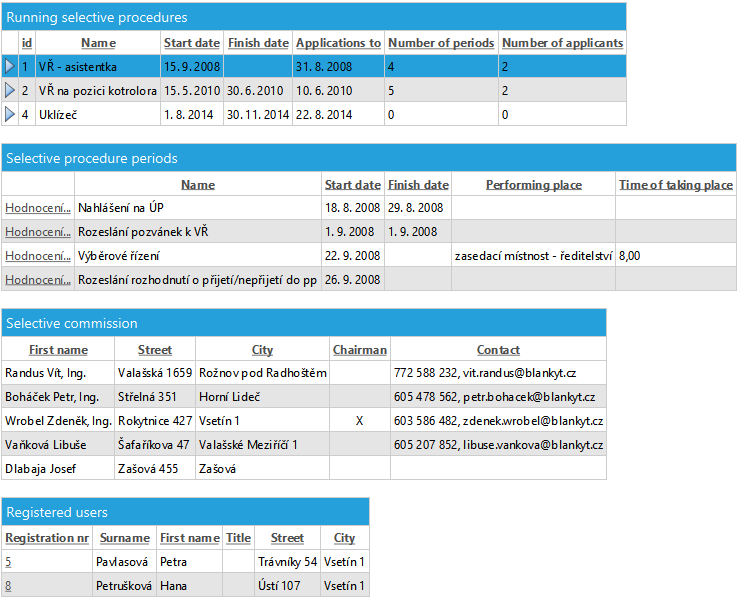Click the chairman X mark for Wrobel

[360, 421]
